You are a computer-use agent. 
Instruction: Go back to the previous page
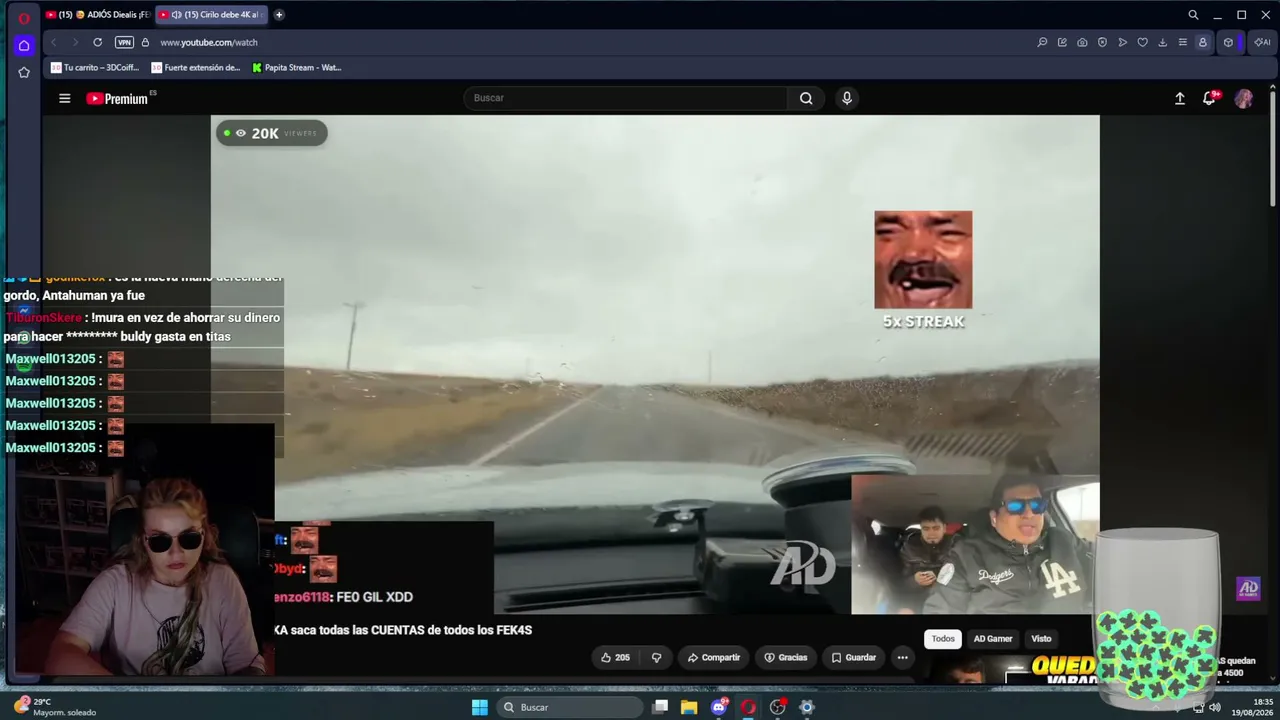pyautogui.click(x=53, y=42)
